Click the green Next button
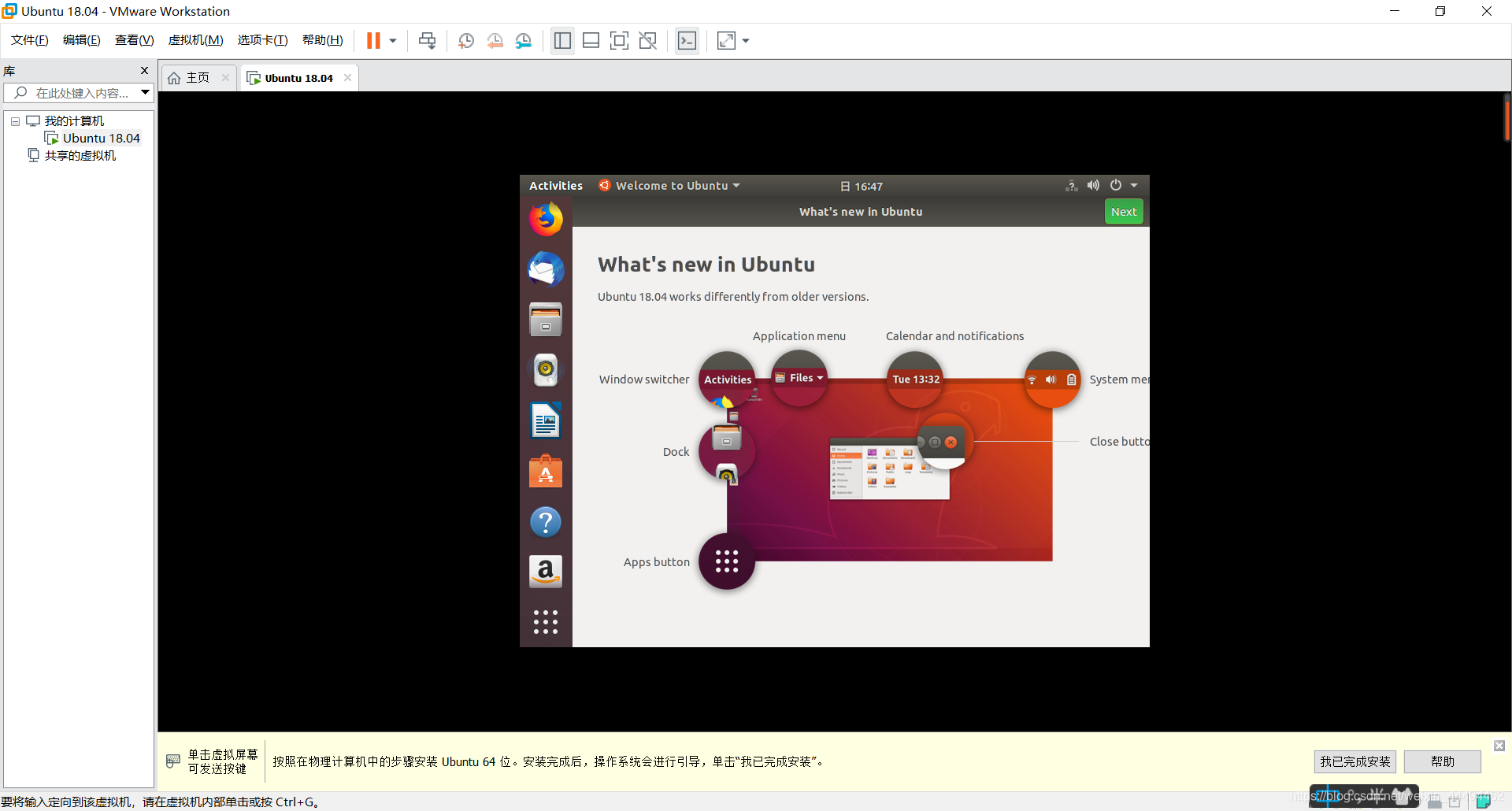1512x811 pixels. coord(1124,212)
